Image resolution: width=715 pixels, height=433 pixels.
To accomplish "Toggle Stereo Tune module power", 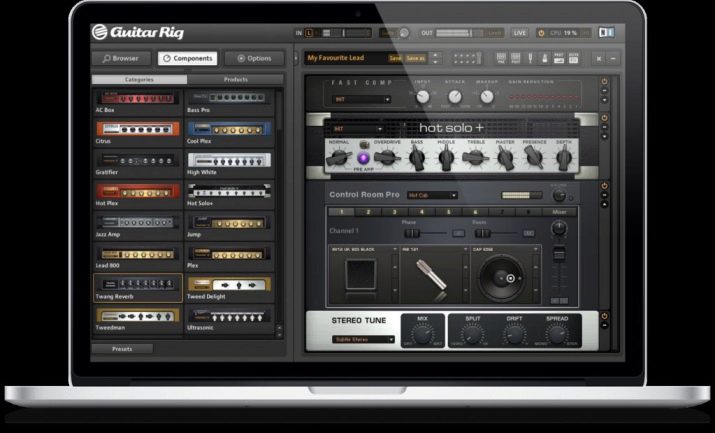I will (605, 316).
